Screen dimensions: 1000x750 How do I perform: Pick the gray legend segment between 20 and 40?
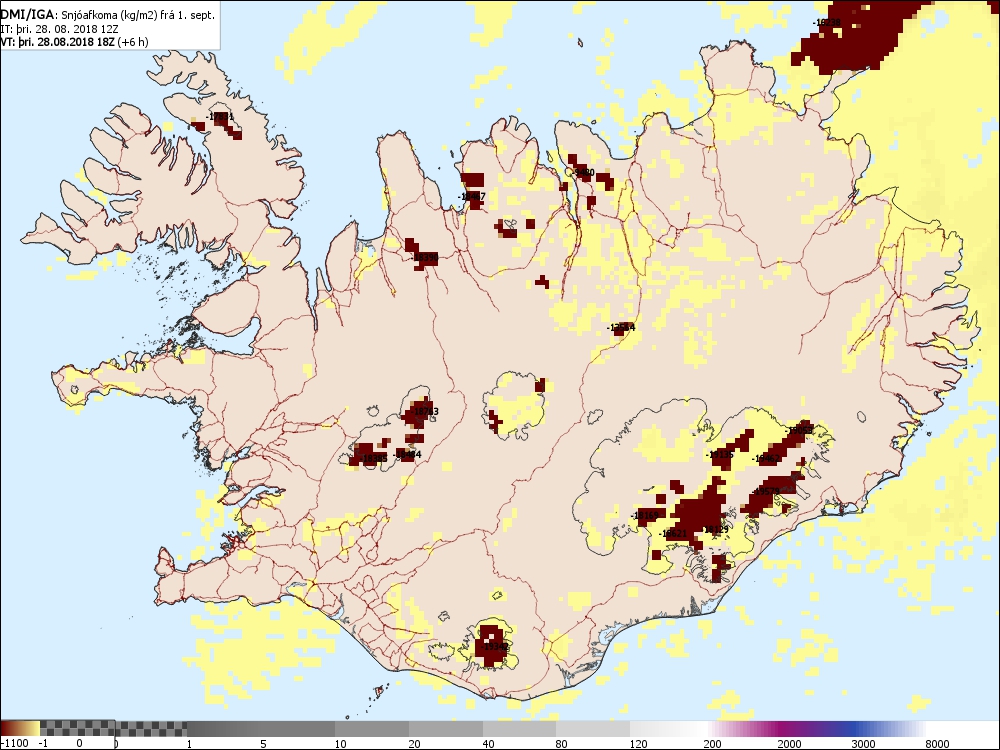pyautogui.click(x=445, y=728)
